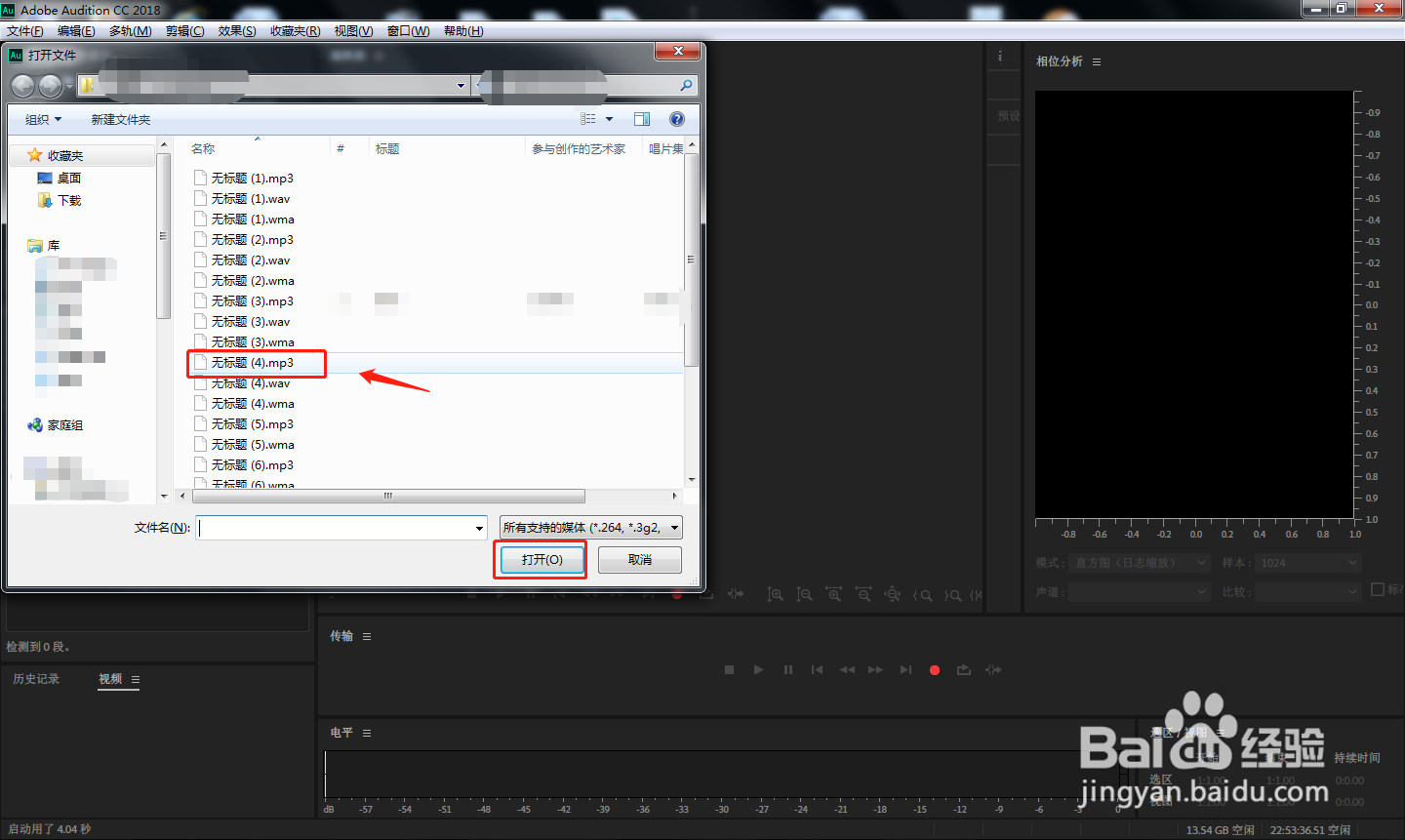Toggle loop playback in transport panel
Screen dimensions: 1405x840
point(964,670)
